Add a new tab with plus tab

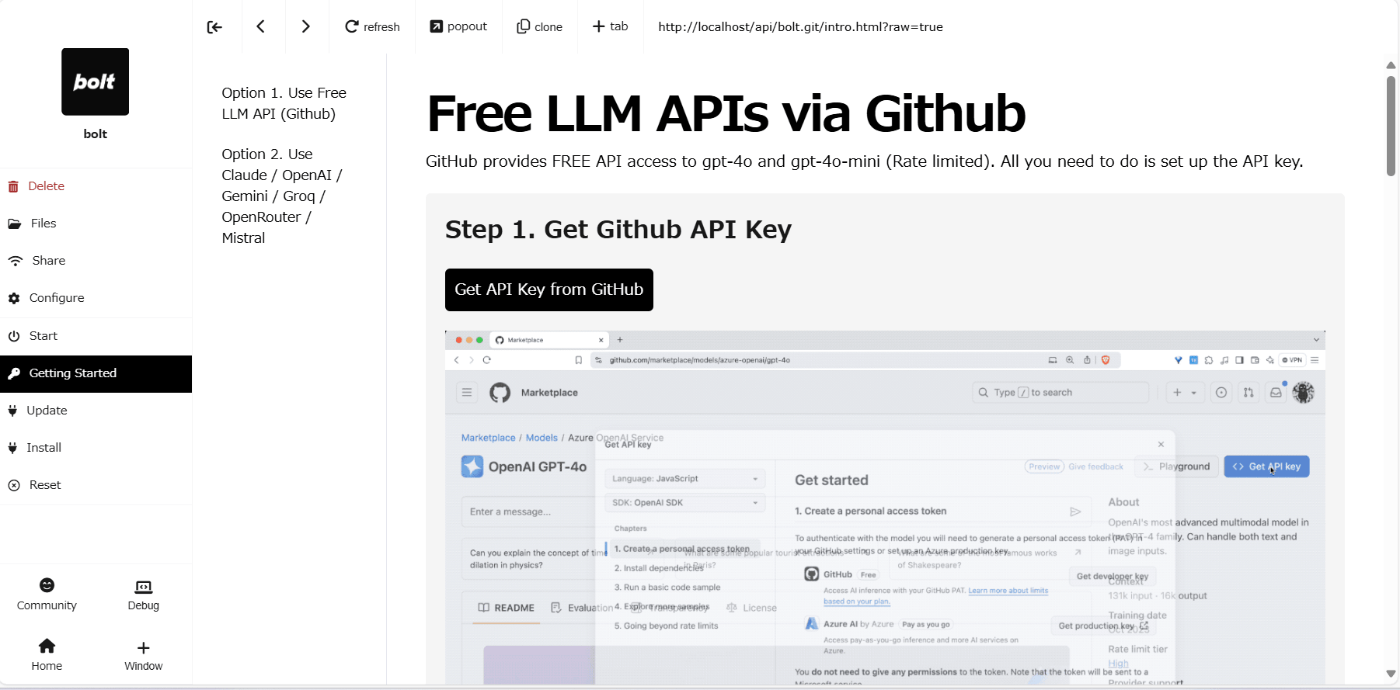(x=610, y=27)
